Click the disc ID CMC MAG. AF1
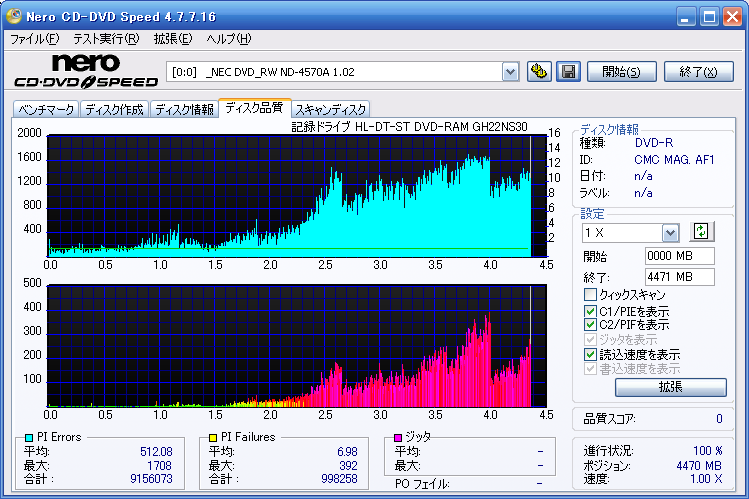Image resolution: width=749 pixels, height=499 pixels. (674, 160)
